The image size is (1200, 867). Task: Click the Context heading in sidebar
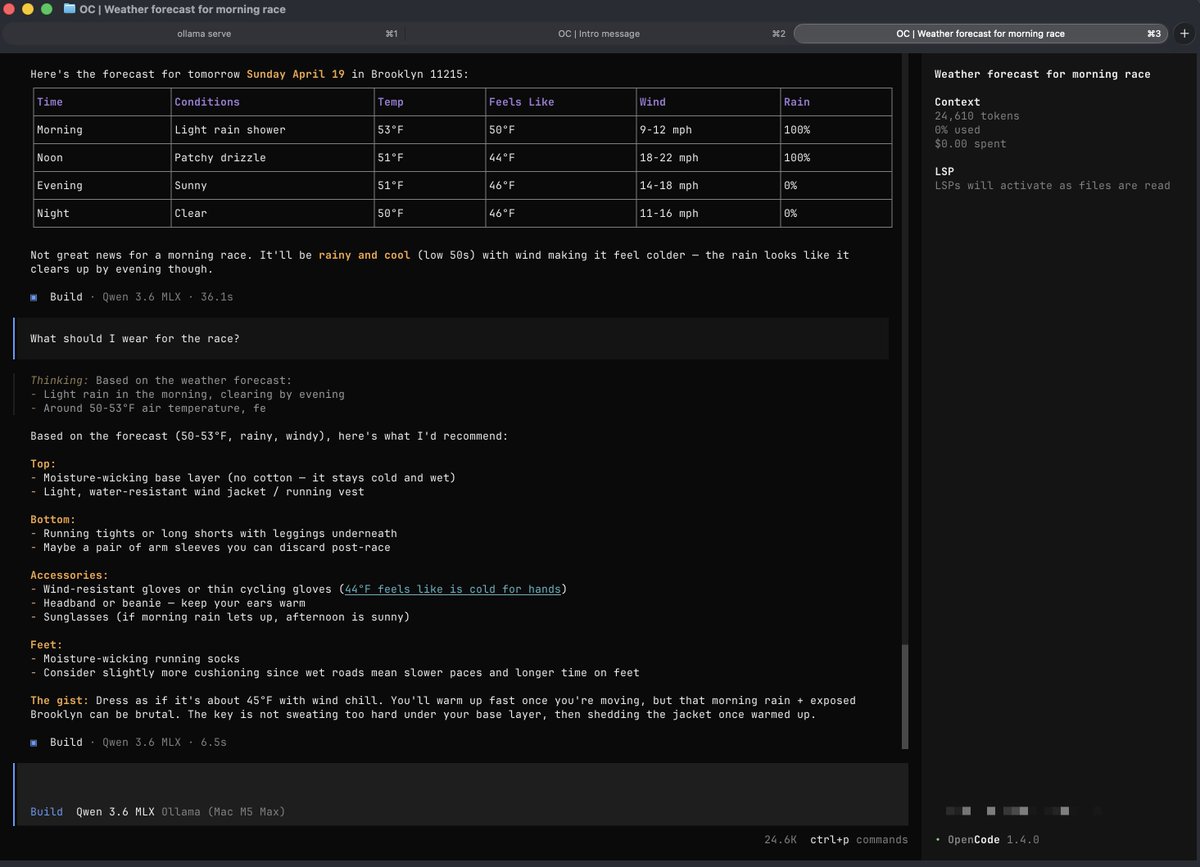tap(957, 102)
